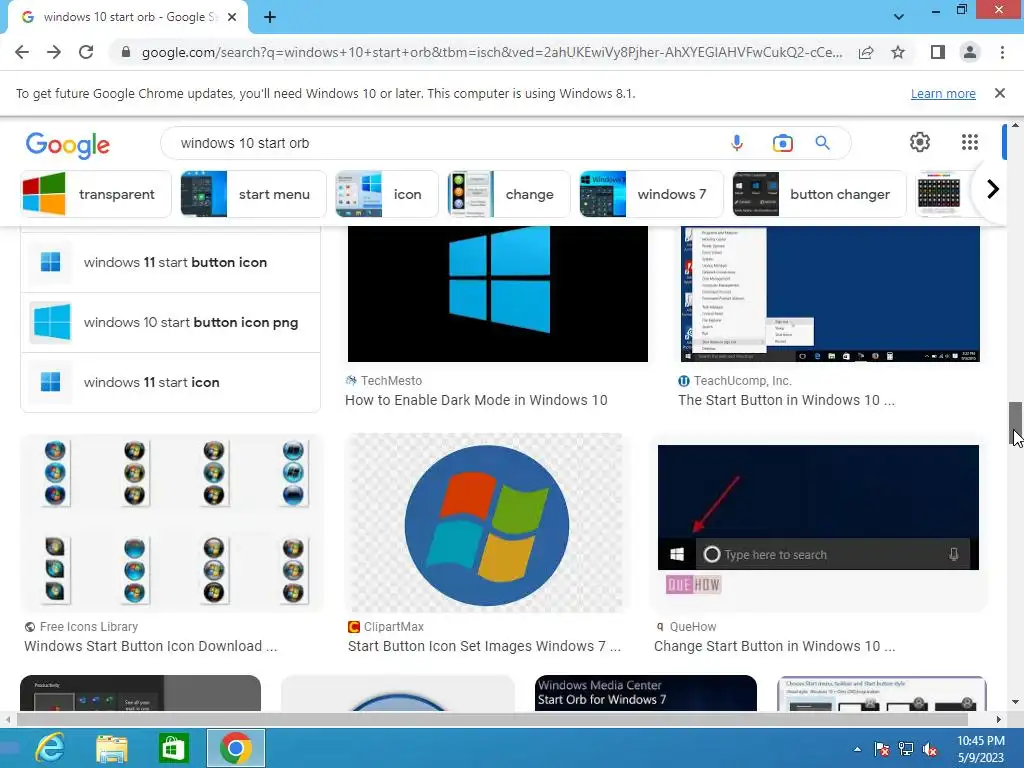Image resolution: width=1024 pixels, height=768 pixels.
Task: Start voice search with microphone
Action: tap(737, 142)
